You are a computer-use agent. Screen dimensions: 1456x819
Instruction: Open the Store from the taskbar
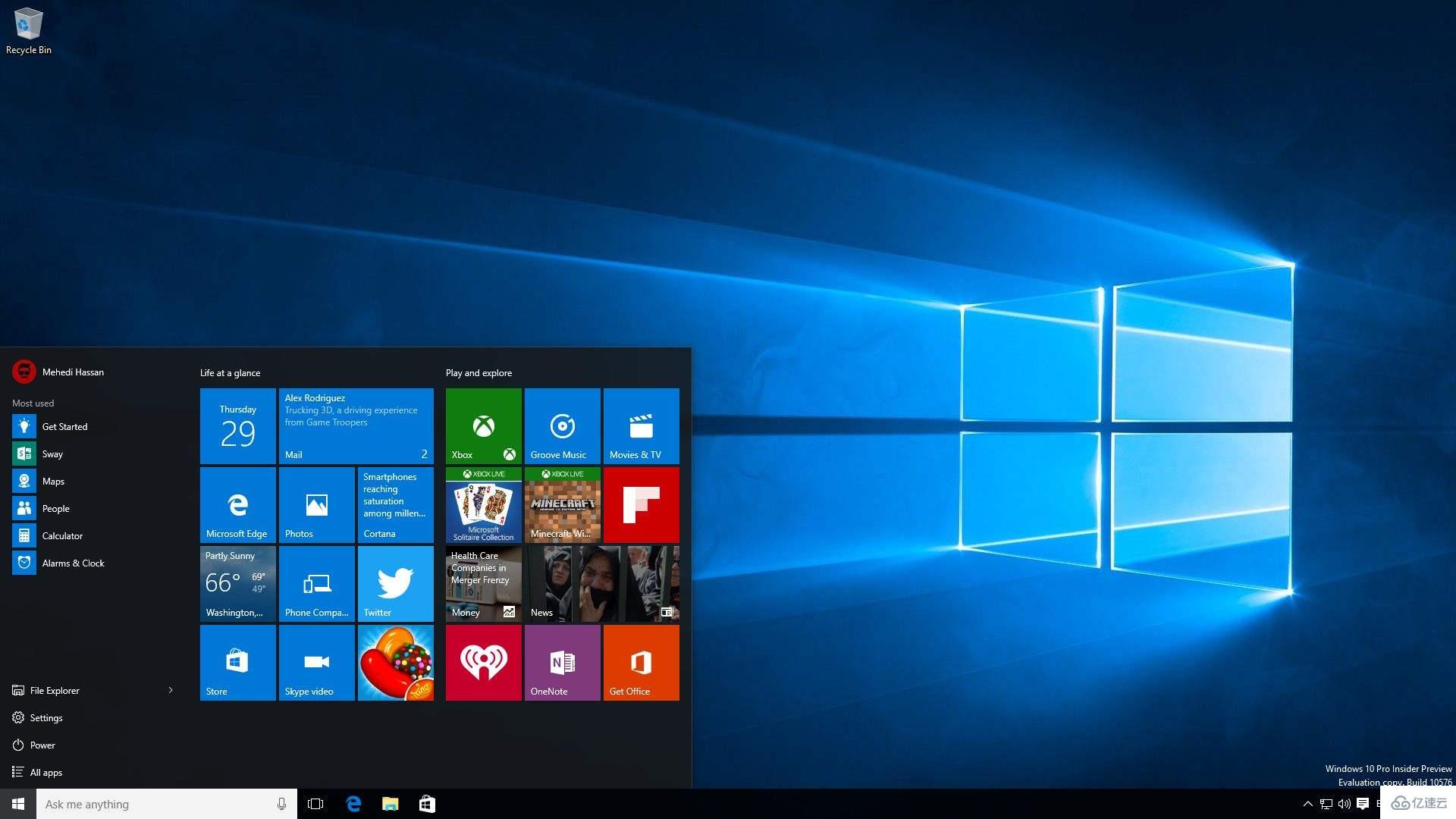tap(427, 804)
